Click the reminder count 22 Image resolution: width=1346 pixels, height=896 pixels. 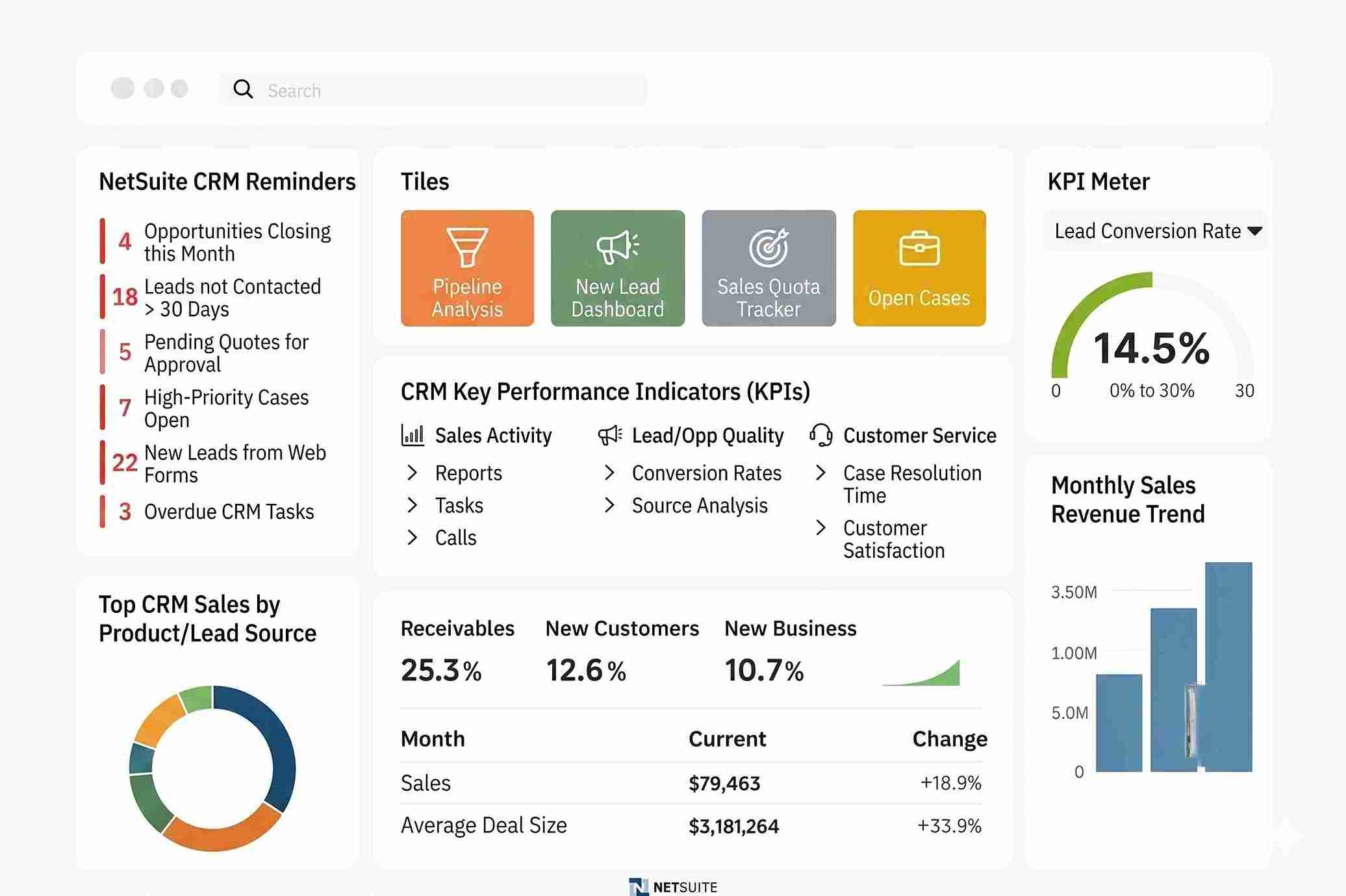(x=125, y=463)
